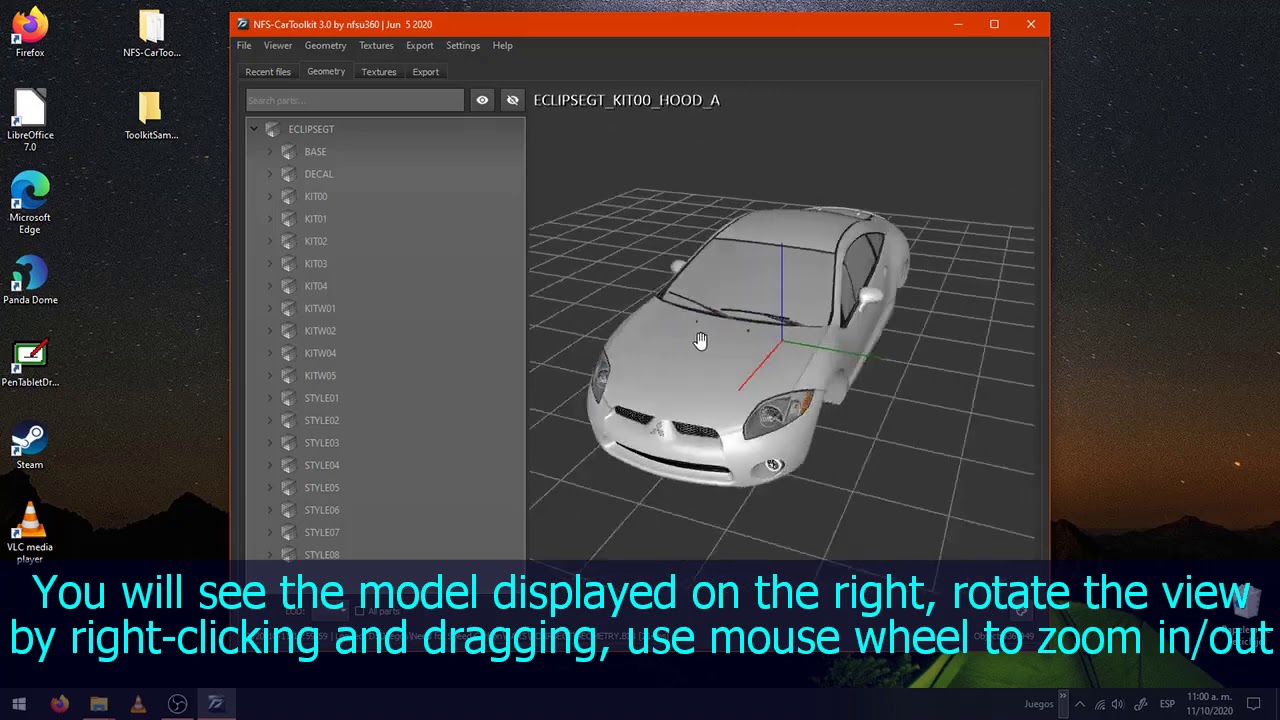Expand the KIT02 tree node
1280x720 pixels.
pos(270,241)
